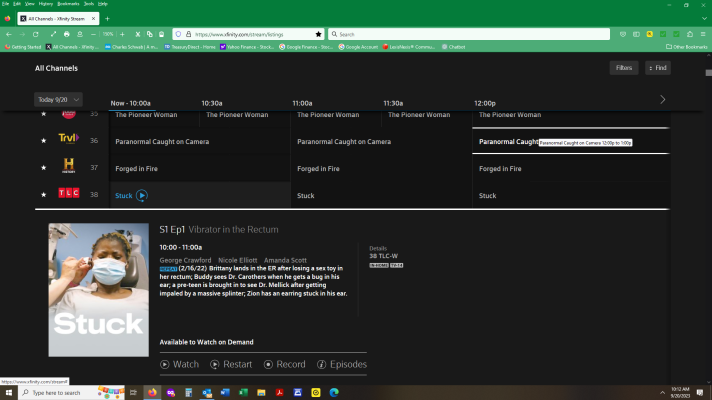Open the View menu
Viewport: 712px width, 400px height.
tap(30, 4)
